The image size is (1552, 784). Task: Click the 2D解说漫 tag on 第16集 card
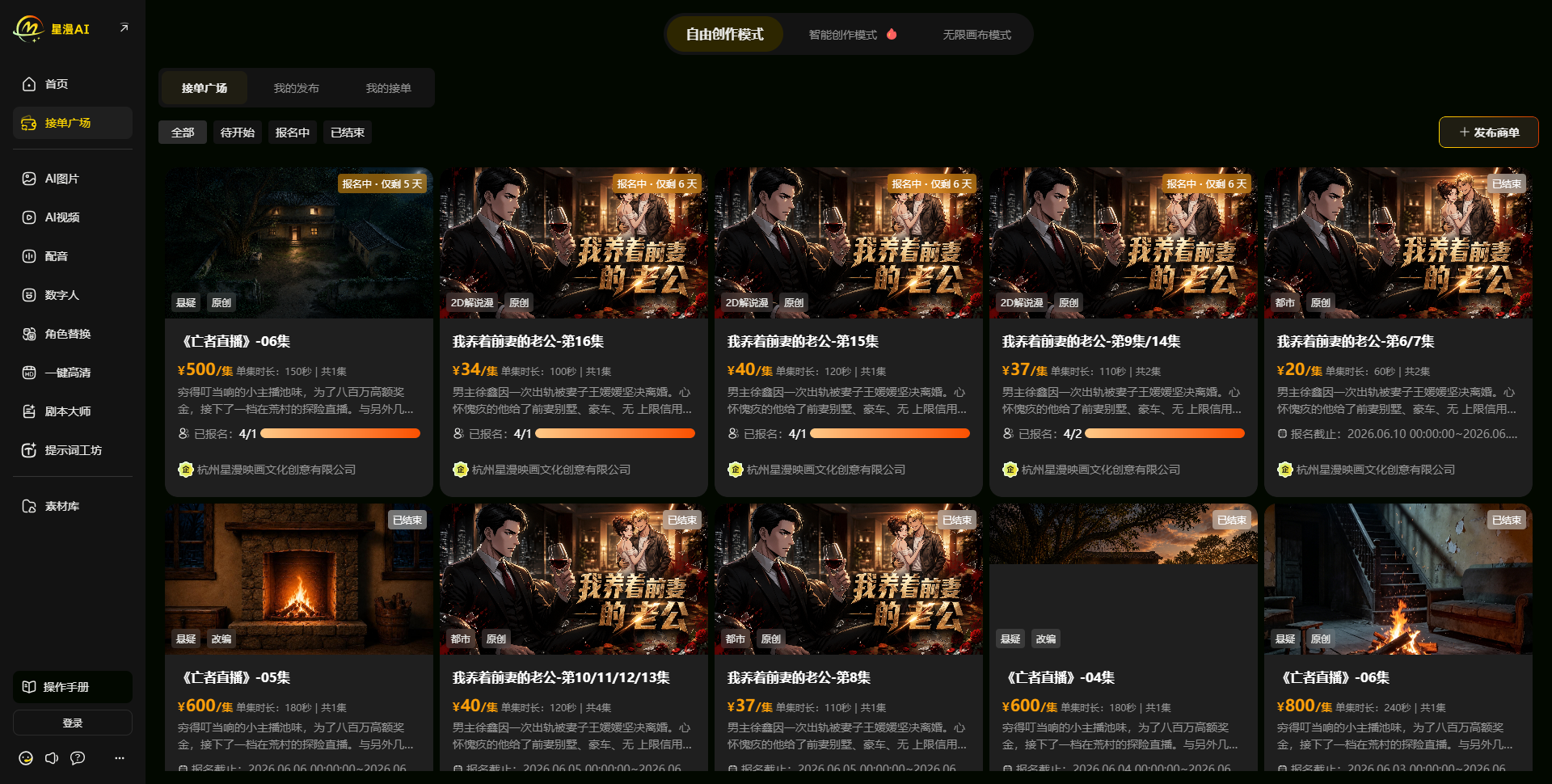472,302
